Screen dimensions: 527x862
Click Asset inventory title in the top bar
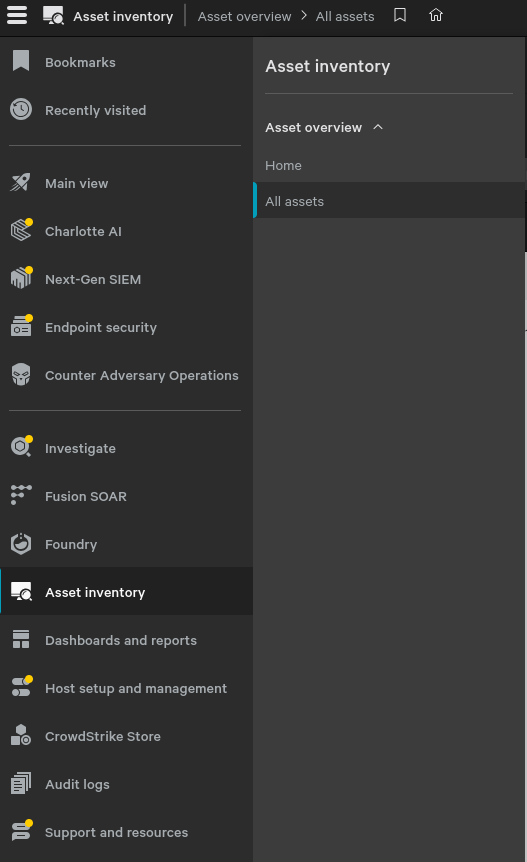point(123,16)
